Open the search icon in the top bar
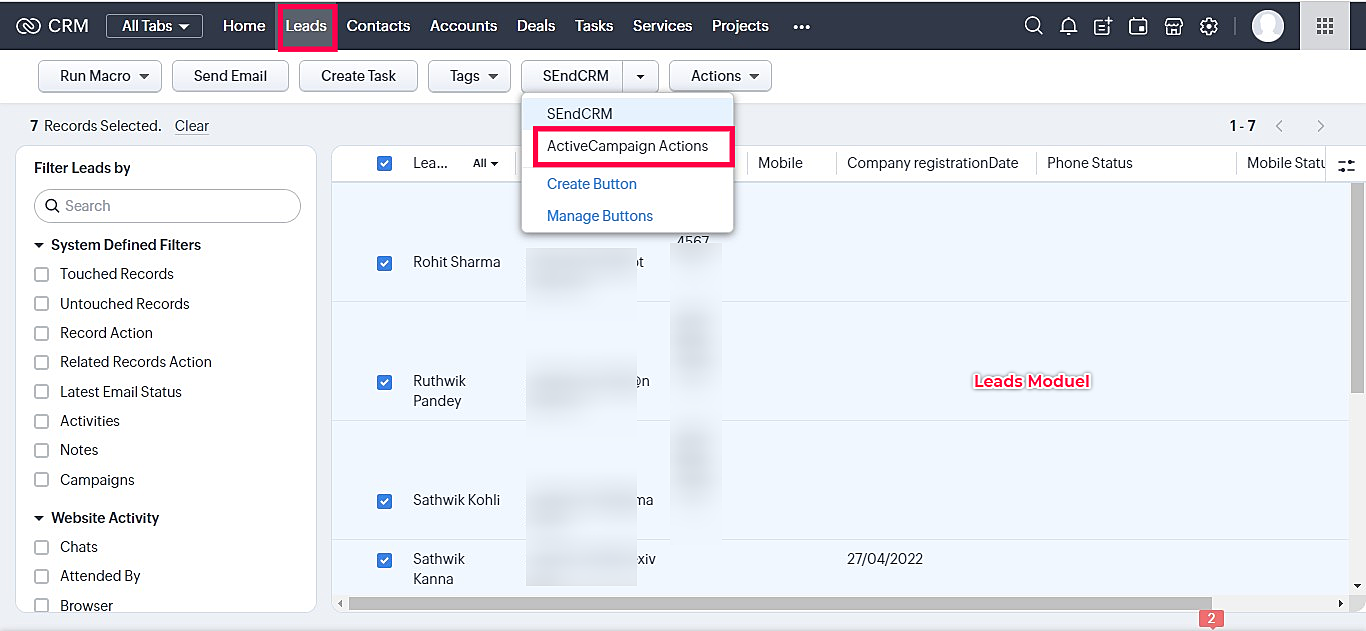1366x631 pixels. [1034, 26]
